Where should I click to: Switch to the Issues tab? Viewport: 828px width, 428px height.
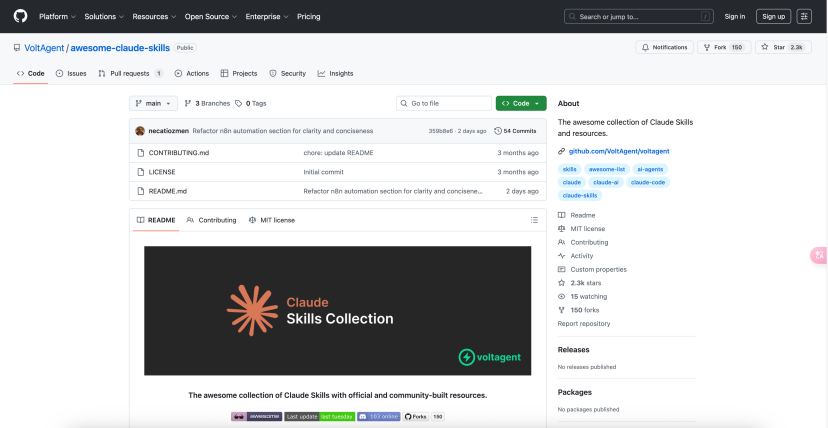[x=71, y=73]
